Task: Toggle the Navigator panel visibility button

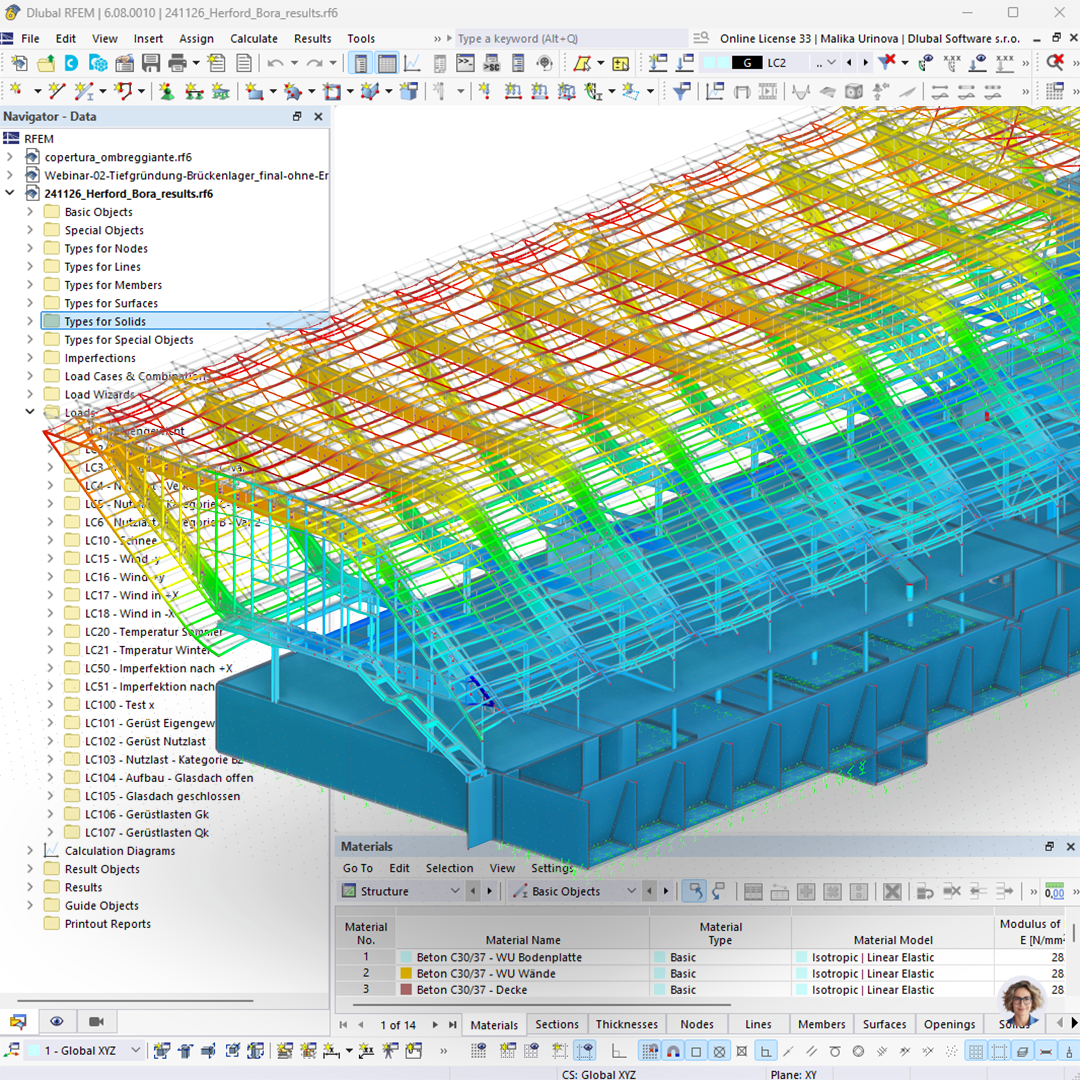Action: tap(360, 63)
